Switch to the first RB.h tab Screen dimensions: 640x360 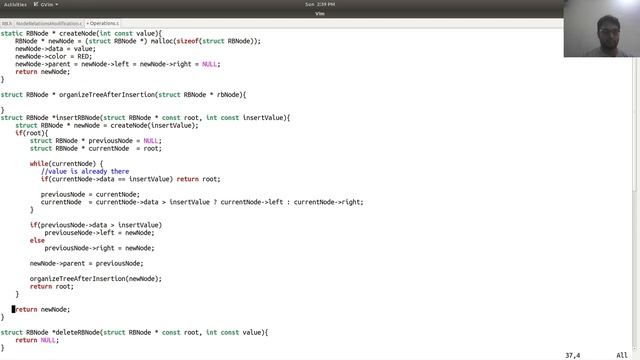coord(7,23)
